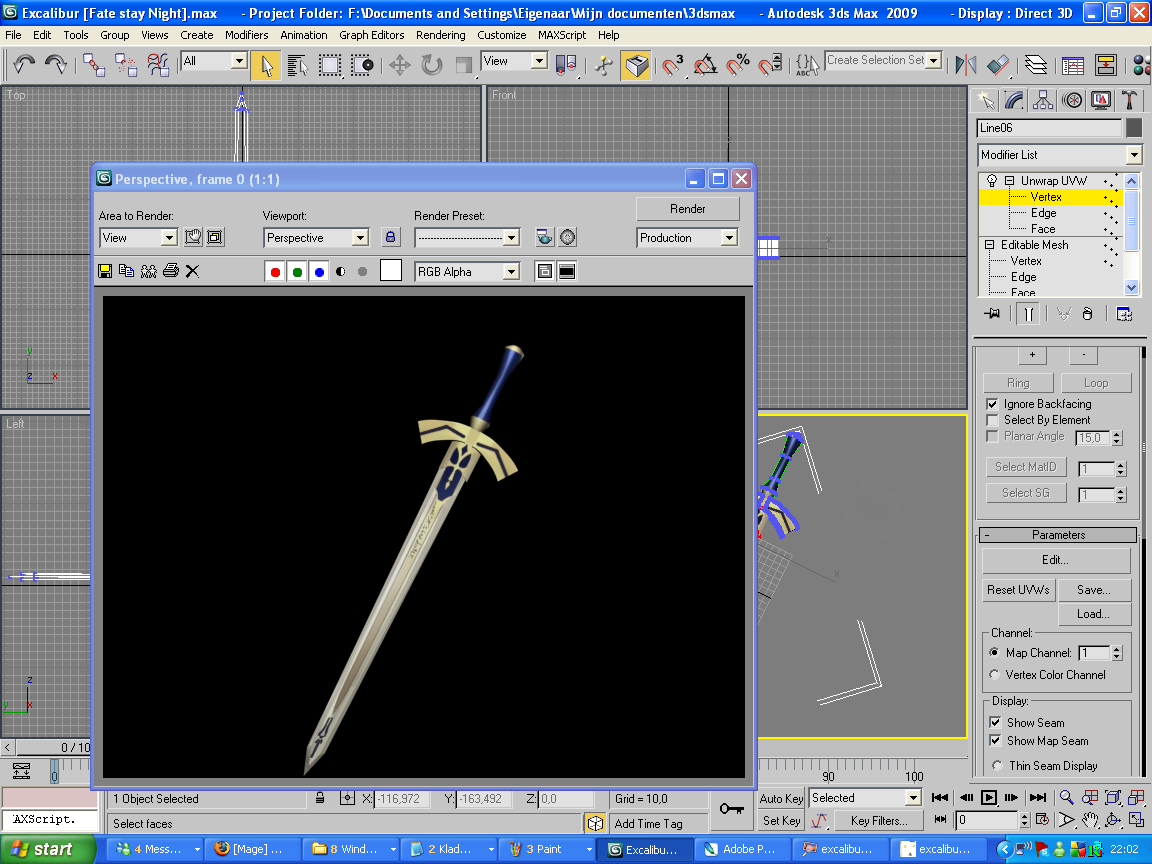Enable the green channel in the render window
This screenshot has height=864, width=1152.
pyautogui.click(x=297, y=272)
